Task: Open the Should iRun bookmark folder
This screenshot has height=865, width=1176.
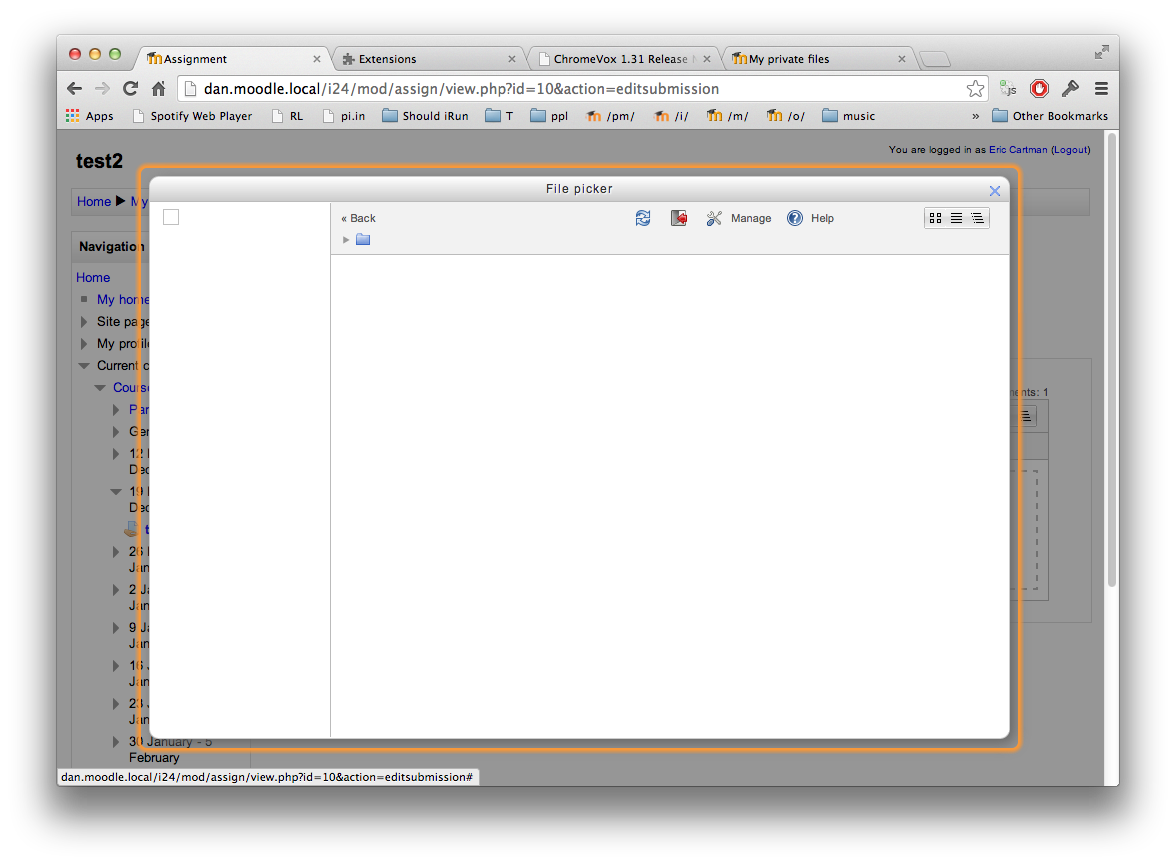Action: [425, 116]
